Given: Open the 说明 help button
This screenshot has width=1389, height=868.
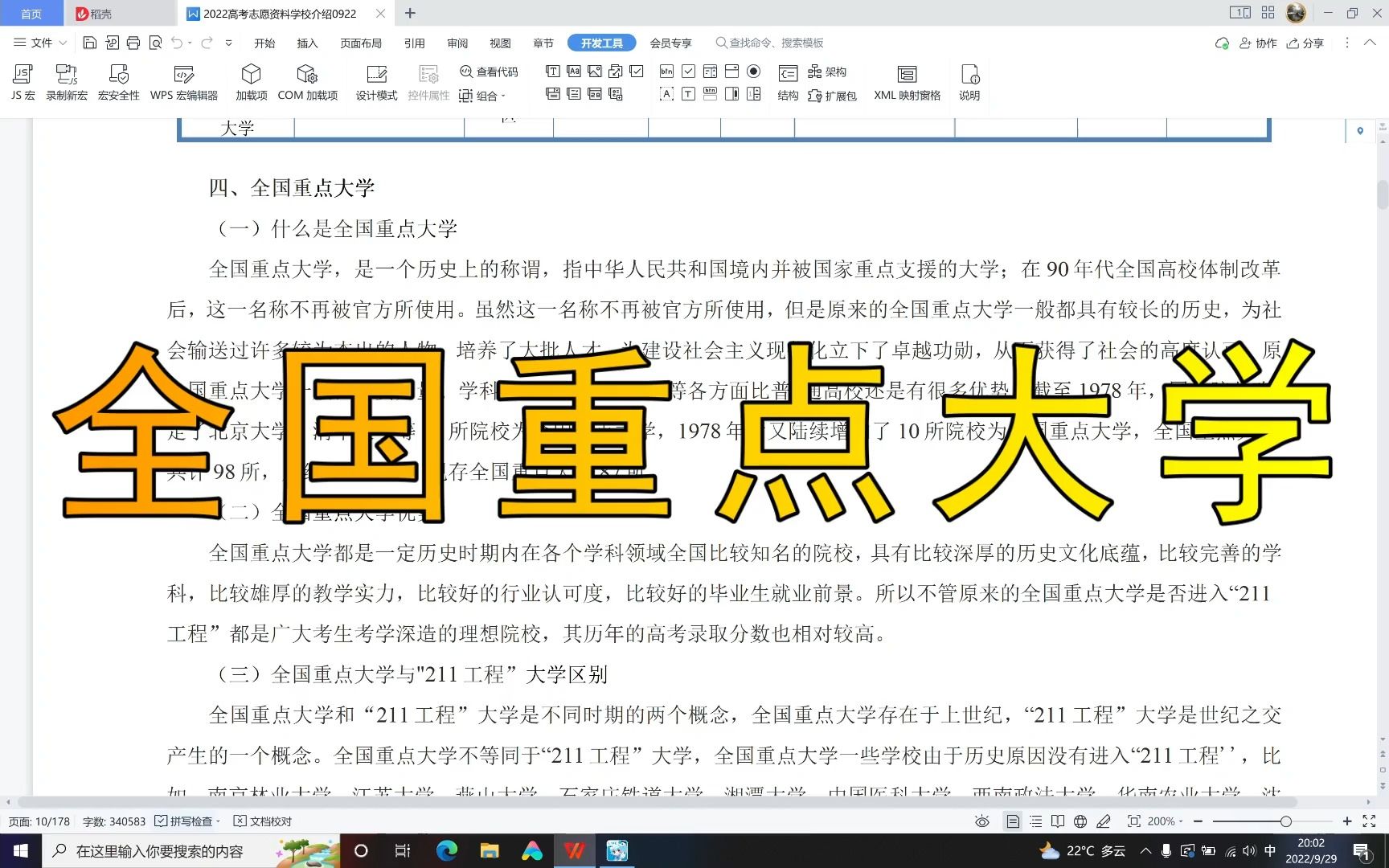Looking at the screenshot, I should [969, 83].
